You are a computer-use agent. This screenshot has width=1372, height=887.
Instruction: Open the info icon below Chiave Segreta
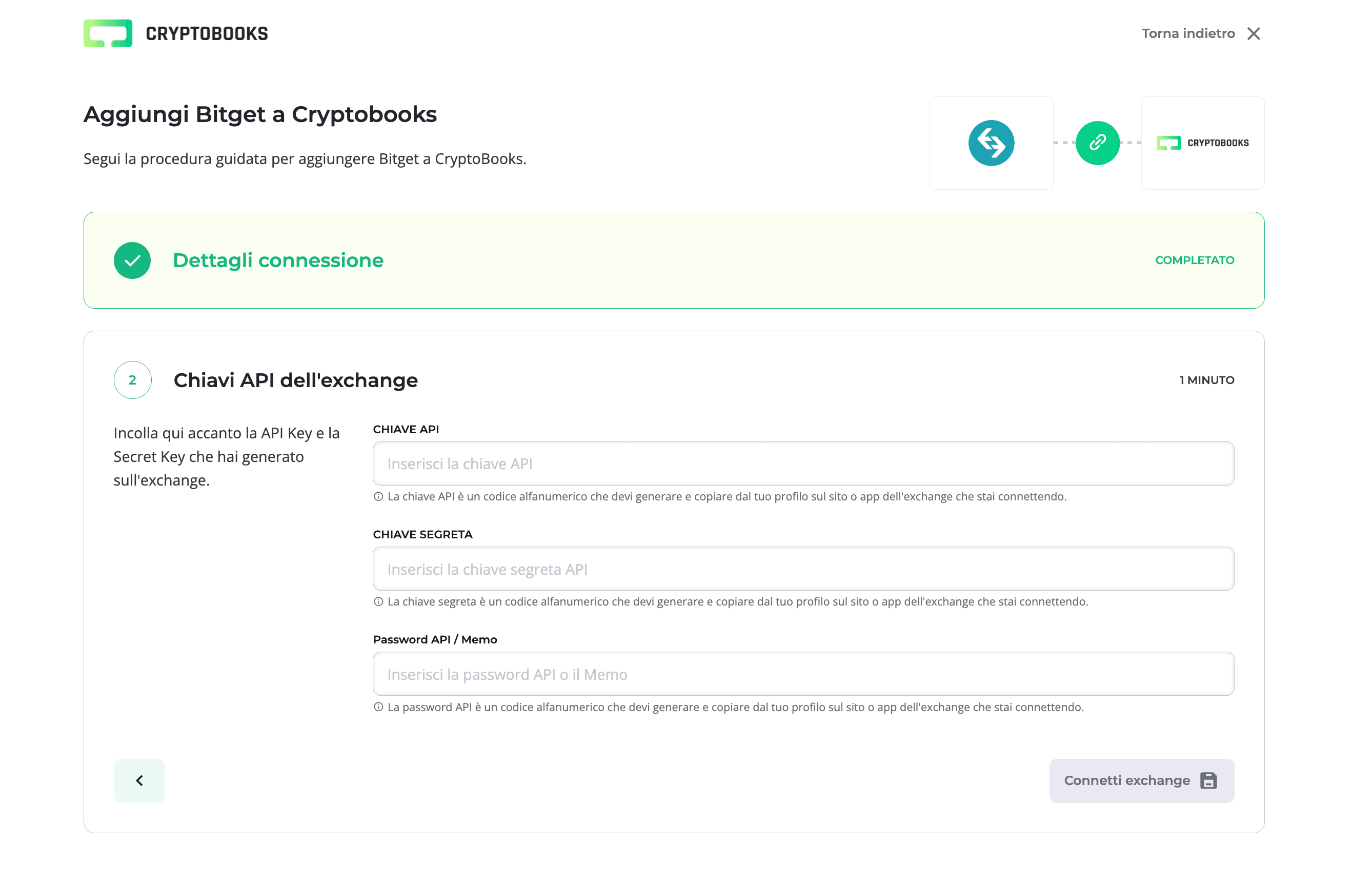click(x=378, y=601)
